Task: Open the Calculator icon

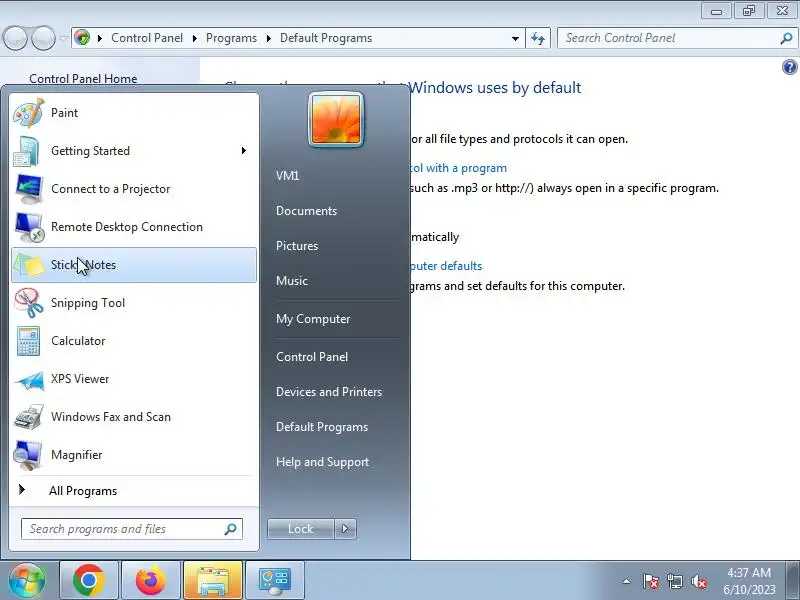Action: pos(28,341)
